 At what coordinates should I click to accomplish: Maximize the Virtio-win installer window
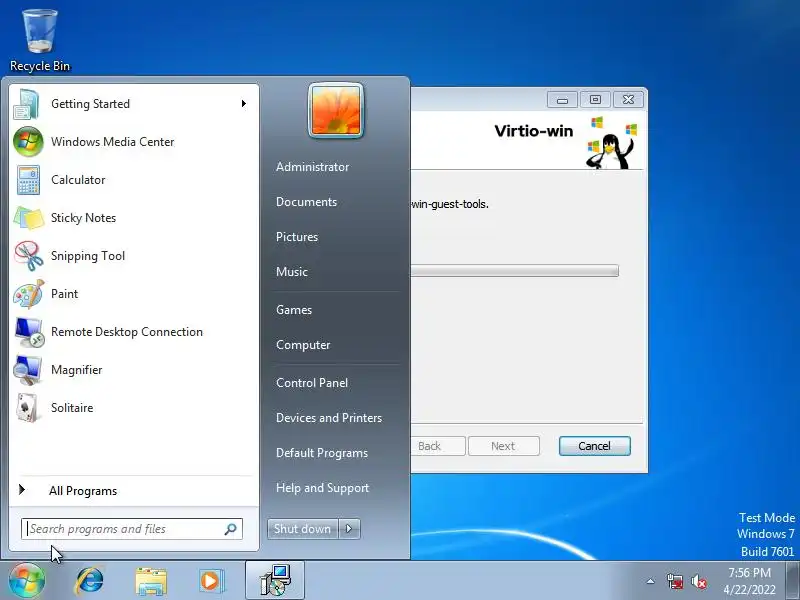coord(595,100)
